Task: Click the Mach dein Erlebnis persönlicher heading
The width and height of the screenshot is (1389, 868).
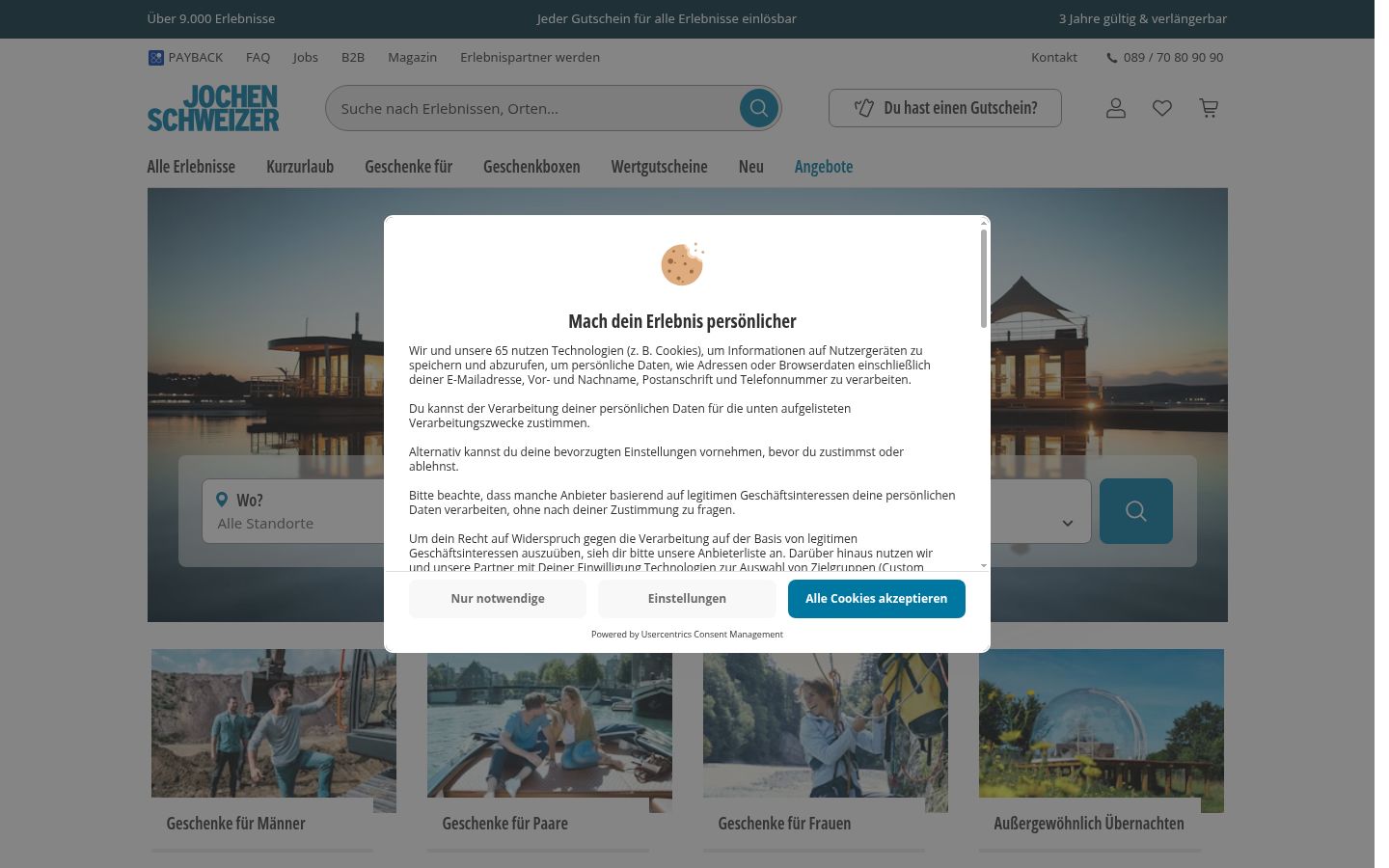Action: coord(682,321)
